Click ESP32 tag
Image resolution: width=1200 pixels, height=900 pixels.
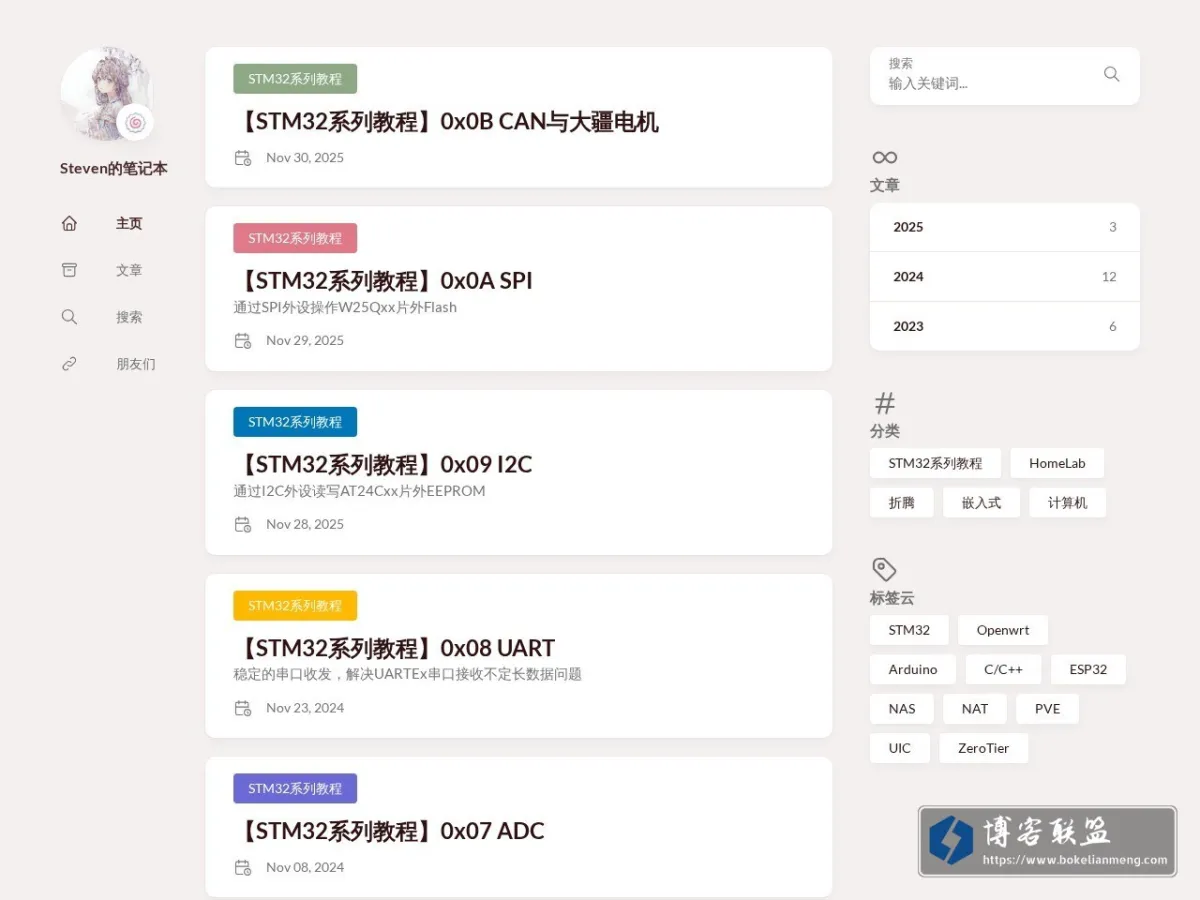[x=1088, y=669]
